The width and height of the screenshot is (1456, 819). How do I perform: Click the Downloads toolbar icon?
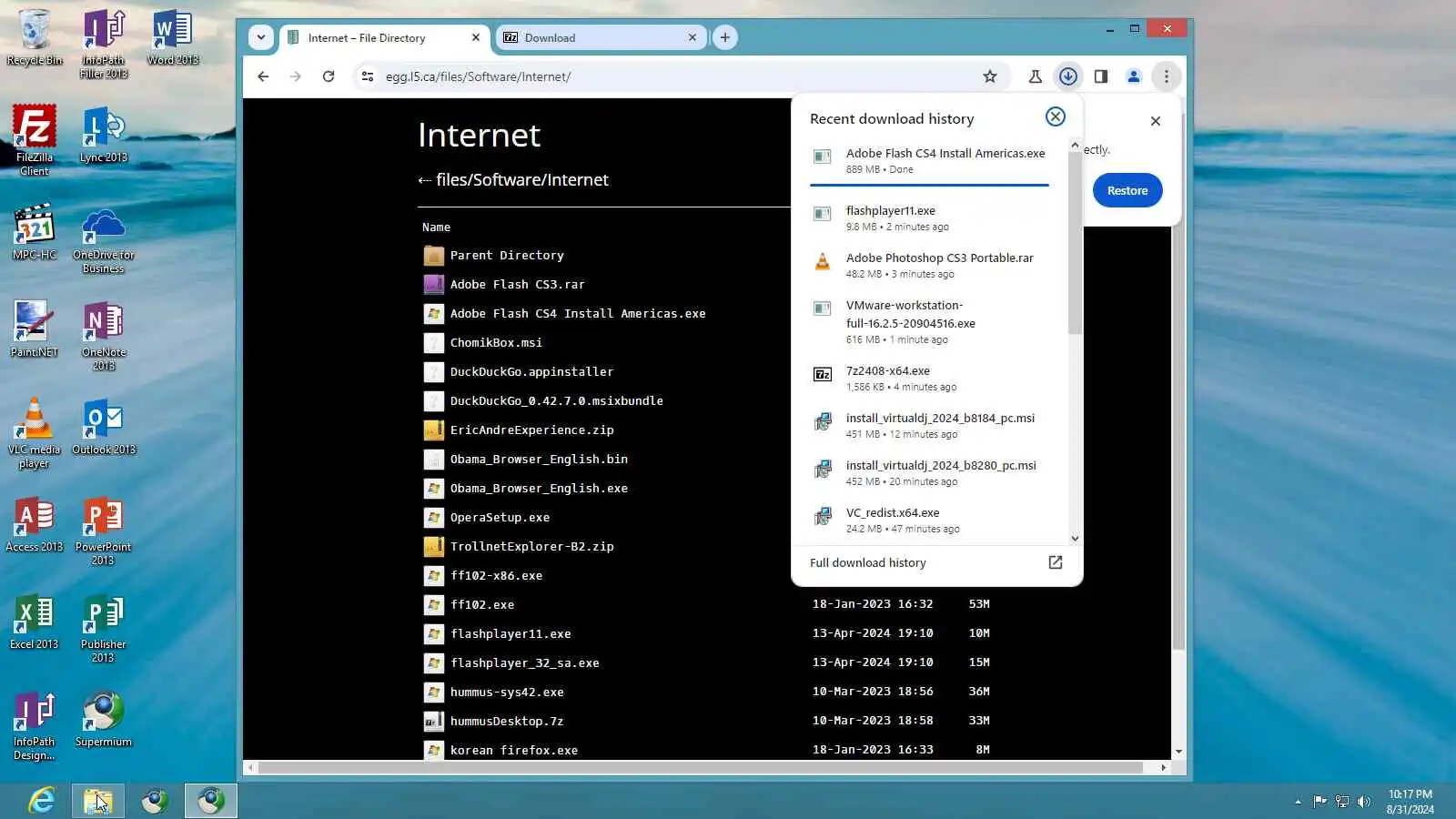click(1068, 76)
